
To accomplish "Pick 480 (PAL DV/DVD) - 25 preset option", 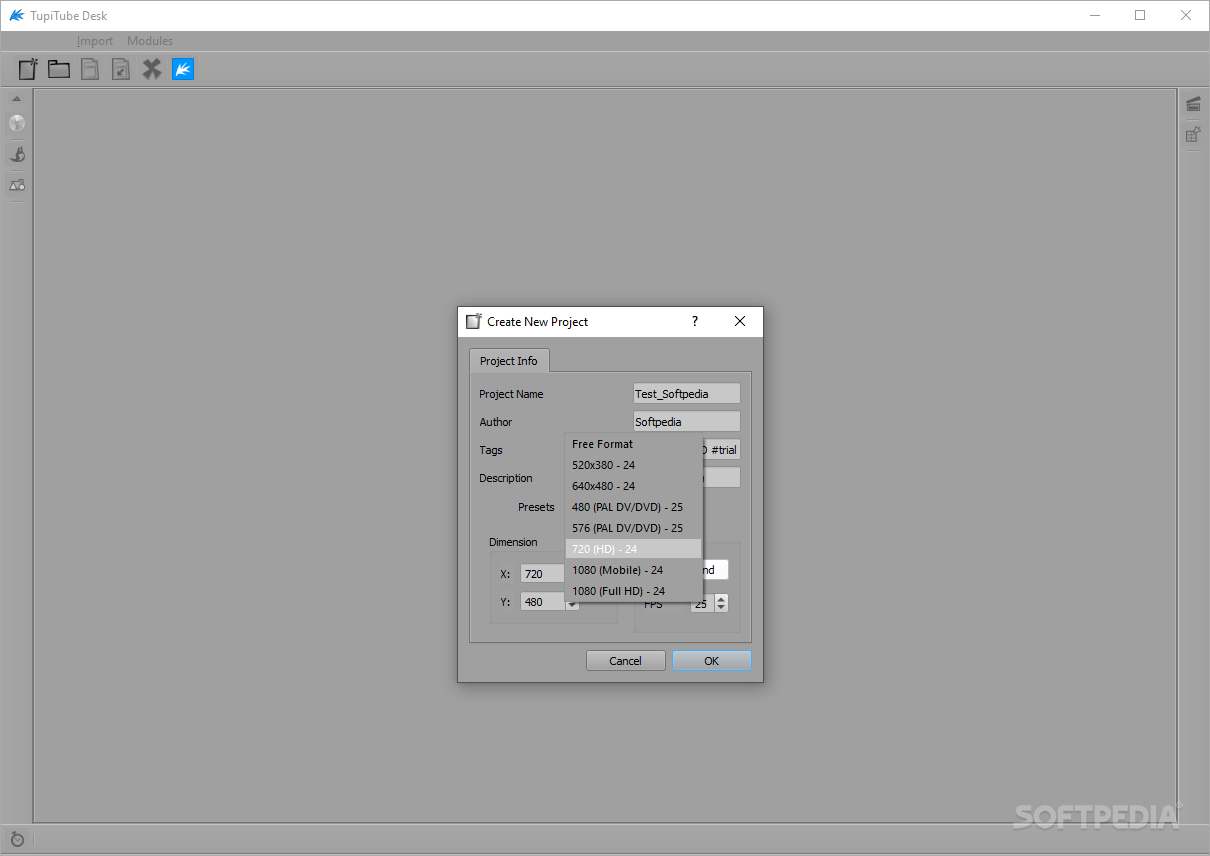I will pyautogui.click(x=627, y=507).
